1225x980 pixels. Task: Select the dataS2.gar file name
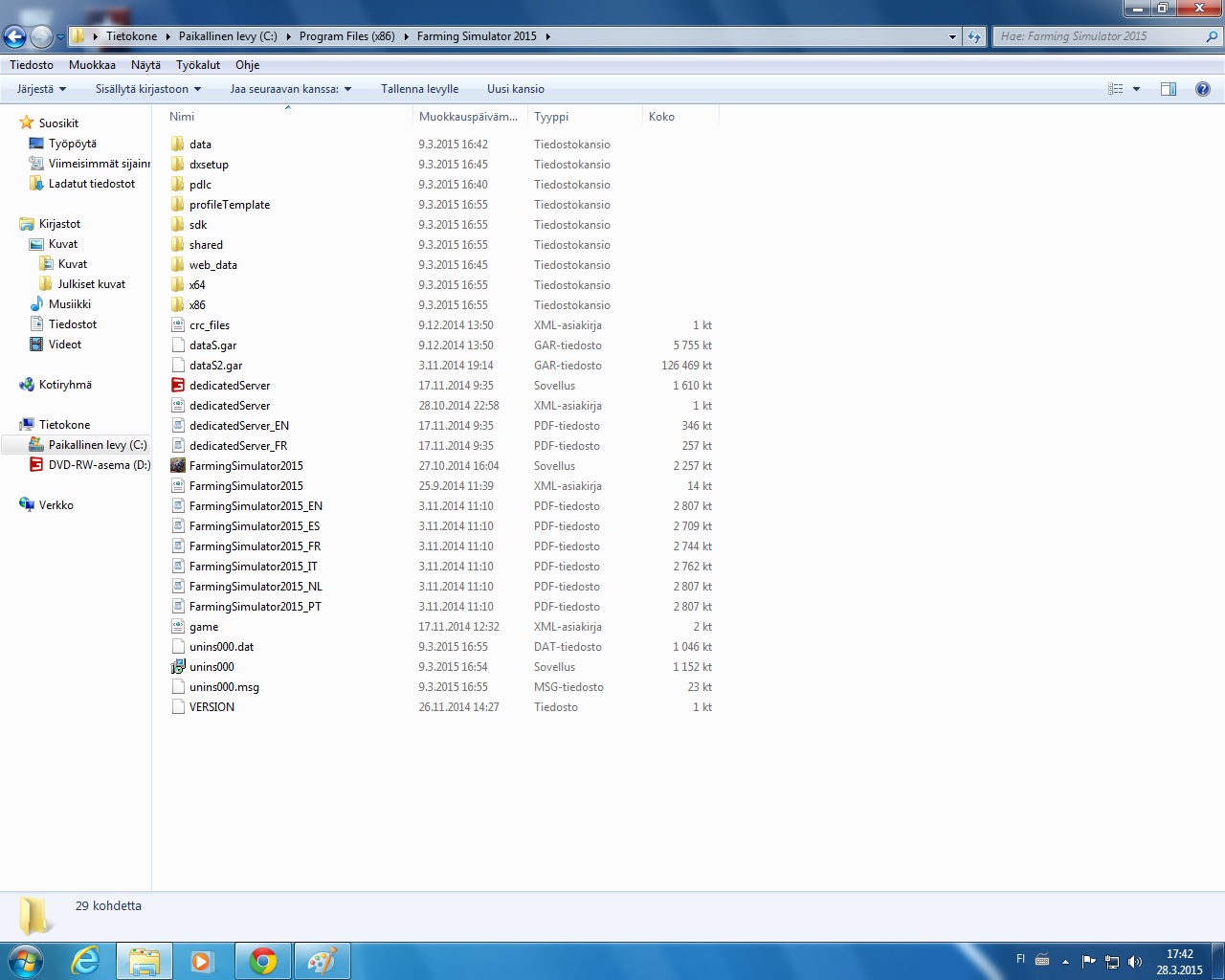click(215, 366)
